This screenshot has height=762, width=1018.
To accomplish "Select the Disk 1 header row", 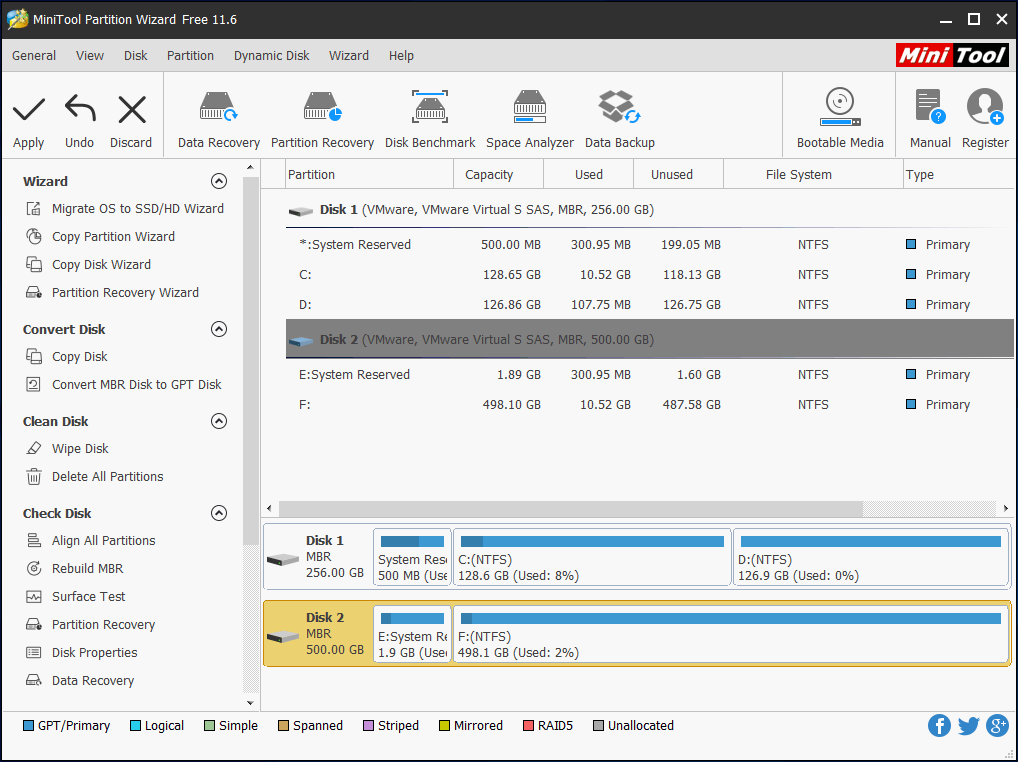I will click(x=649, y=210).
